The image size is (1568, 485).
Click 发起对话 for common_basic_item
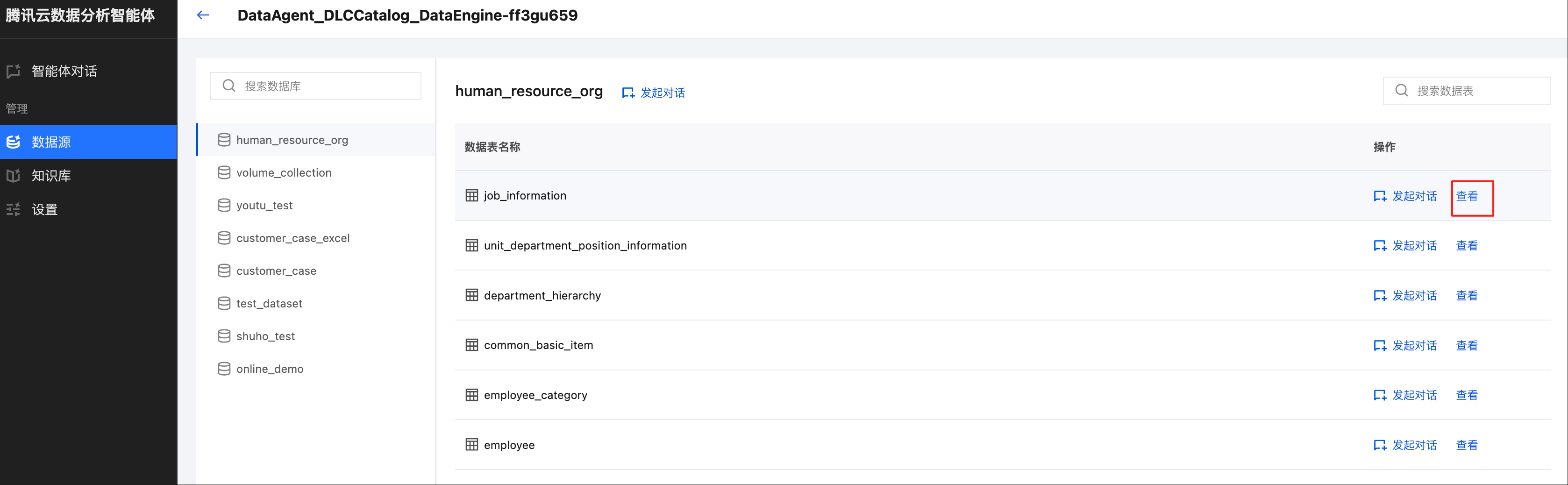click(1415, 346)
